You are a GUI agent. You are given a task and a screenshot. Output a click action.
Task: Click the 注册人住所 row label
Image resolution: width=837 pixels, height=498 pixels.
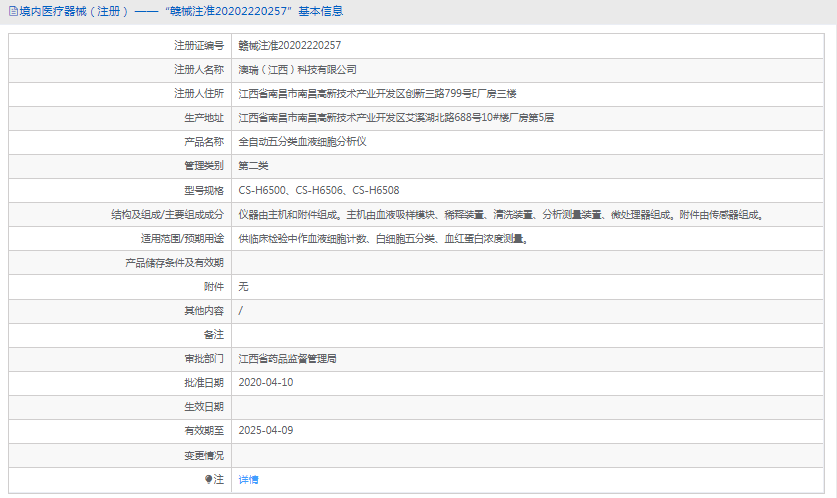click(x=199, y=93)
